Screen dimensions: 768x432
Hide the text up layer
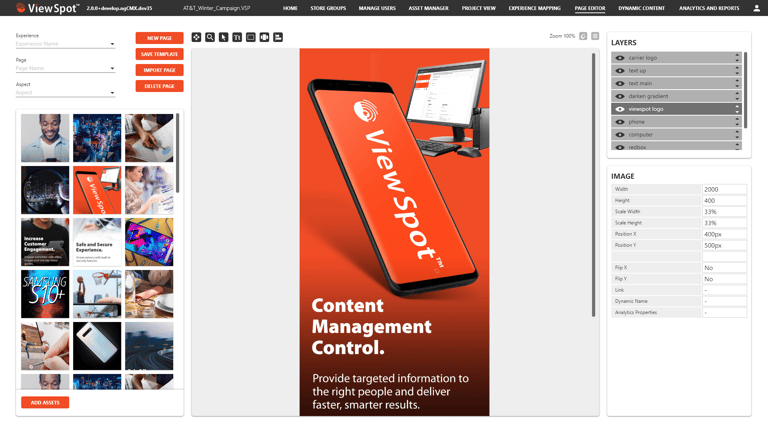click(x=620, y=71)
